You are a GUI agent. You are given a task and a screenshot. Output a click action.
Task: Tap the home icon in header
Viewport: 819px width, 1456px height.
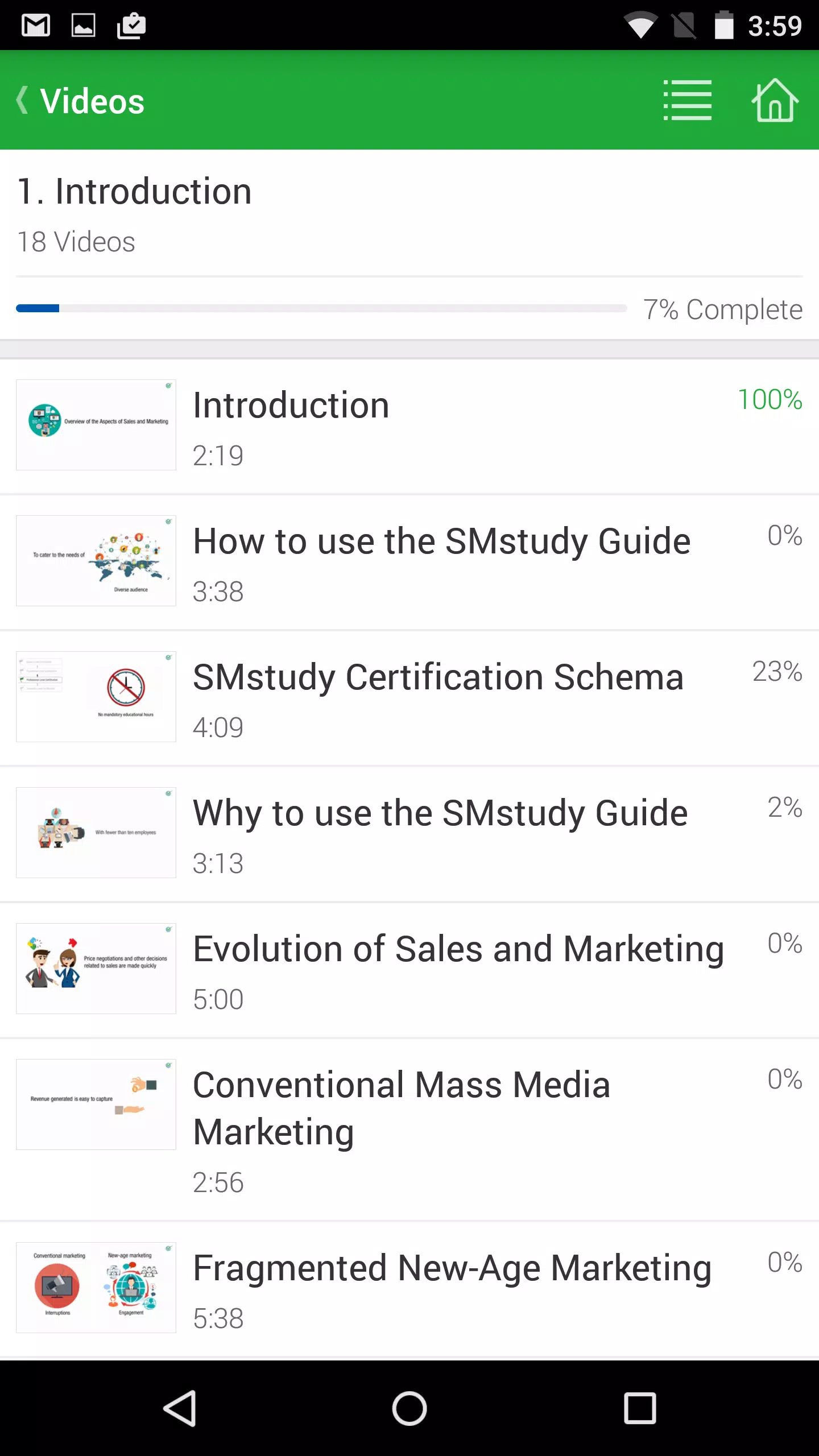click(775, 100)
